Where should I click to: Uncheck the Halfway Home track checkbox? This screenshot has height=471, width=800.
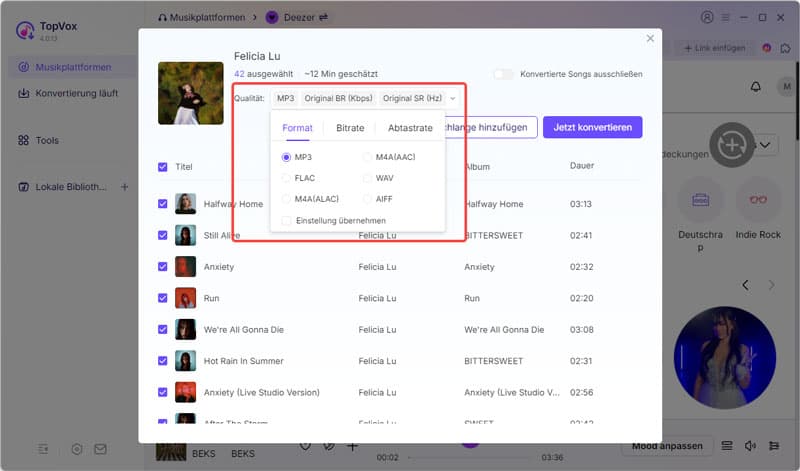point(163,204)
